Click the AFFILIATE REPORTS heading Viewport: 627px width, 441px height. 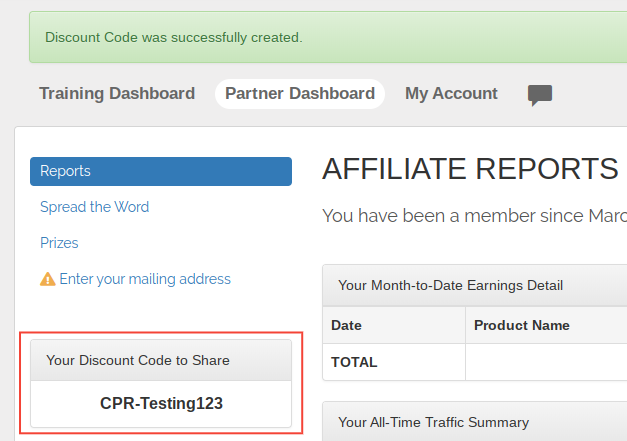click(x=470, y=169)
